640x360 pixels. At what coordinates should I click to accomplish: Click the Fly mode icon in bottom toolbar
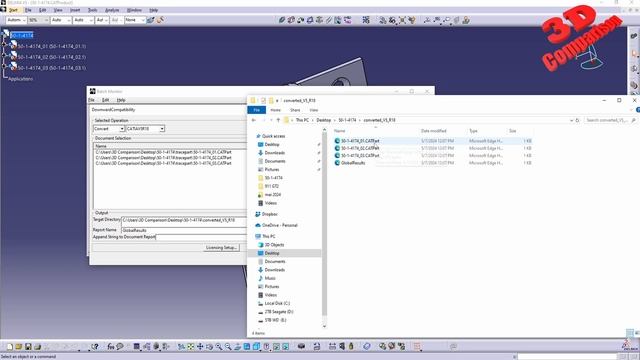click(x=181, y=347)
